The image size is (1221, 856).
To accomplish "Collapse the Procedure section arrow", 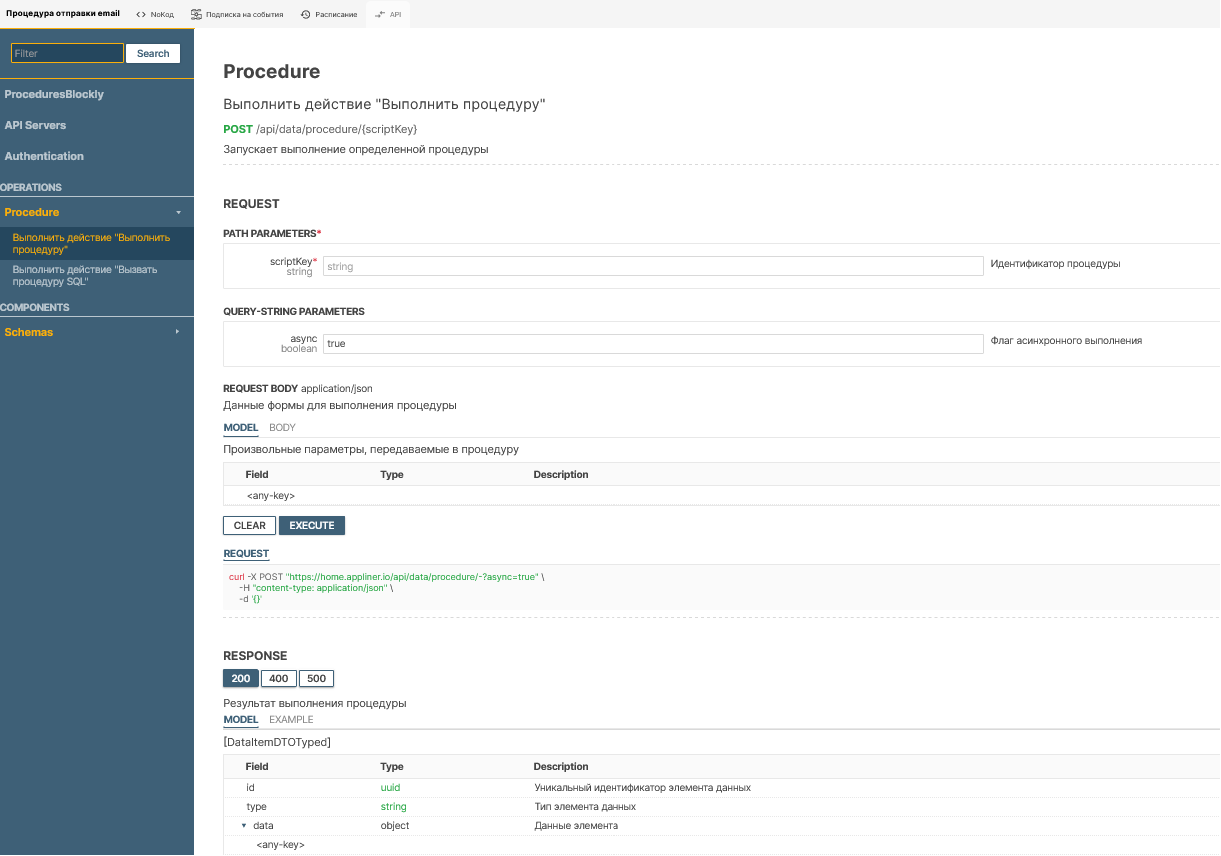I will tap(178, 213).
